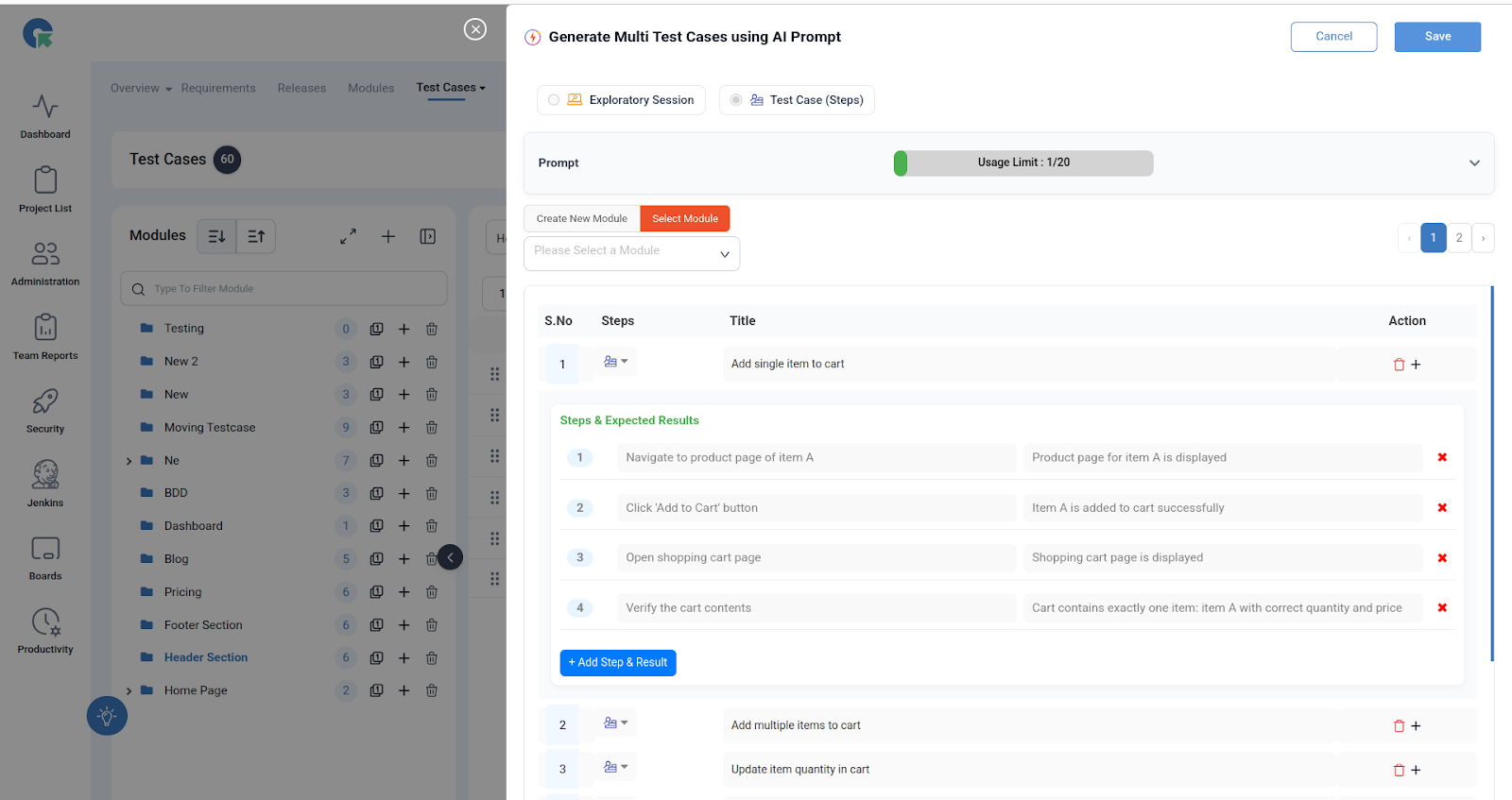Go to page 2 of results
The height and width of the screenshot is (800, 1512).
pos(1459,238)
